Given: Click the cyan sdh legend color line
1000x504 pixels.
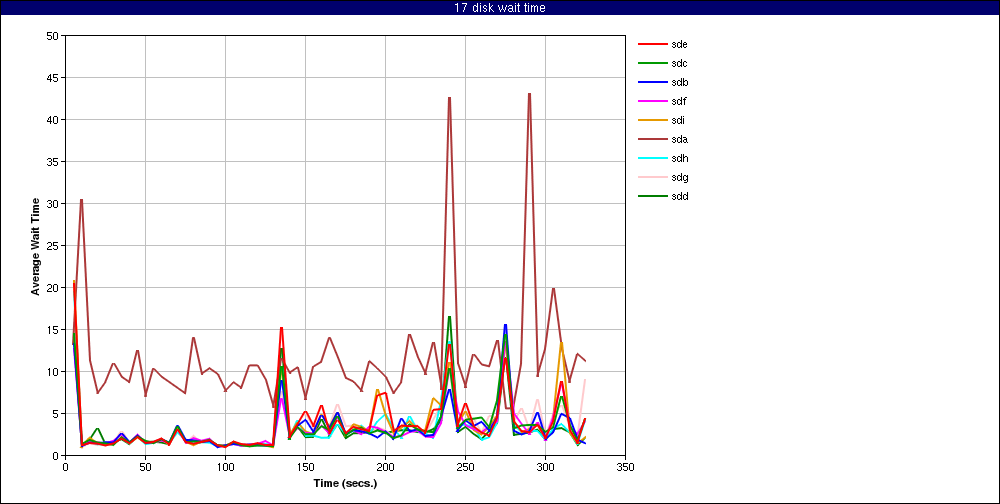Looking at the screenshot, I should point(651,158).
